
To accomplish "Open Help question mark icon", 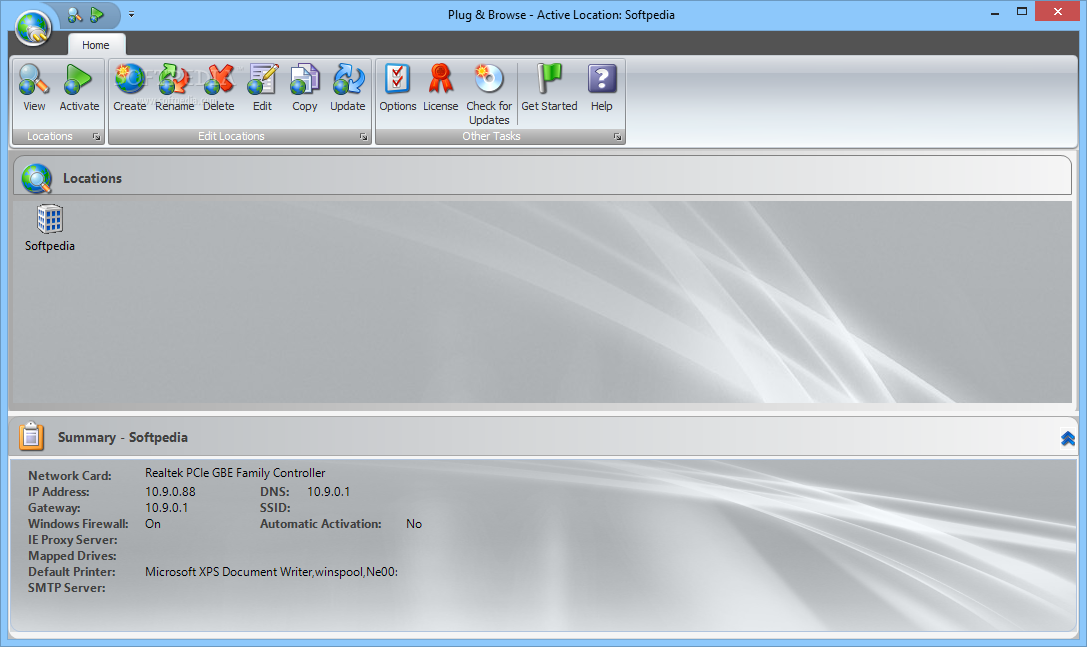I will pyautogui.click(x=602, y=79).
